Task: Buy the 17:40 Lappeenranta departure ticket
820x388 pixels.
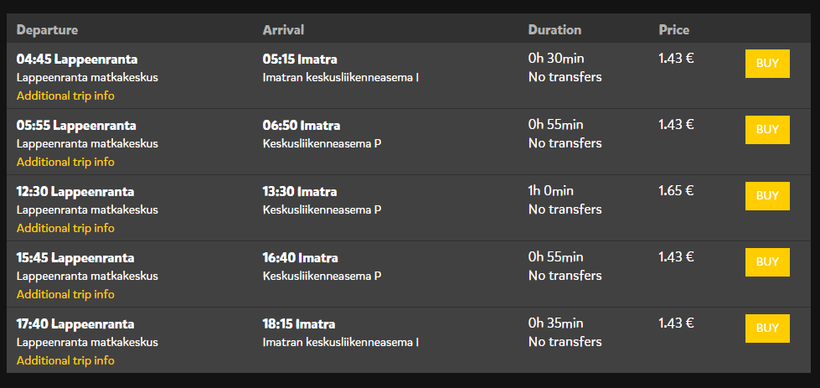Action: tap(767, 328)
